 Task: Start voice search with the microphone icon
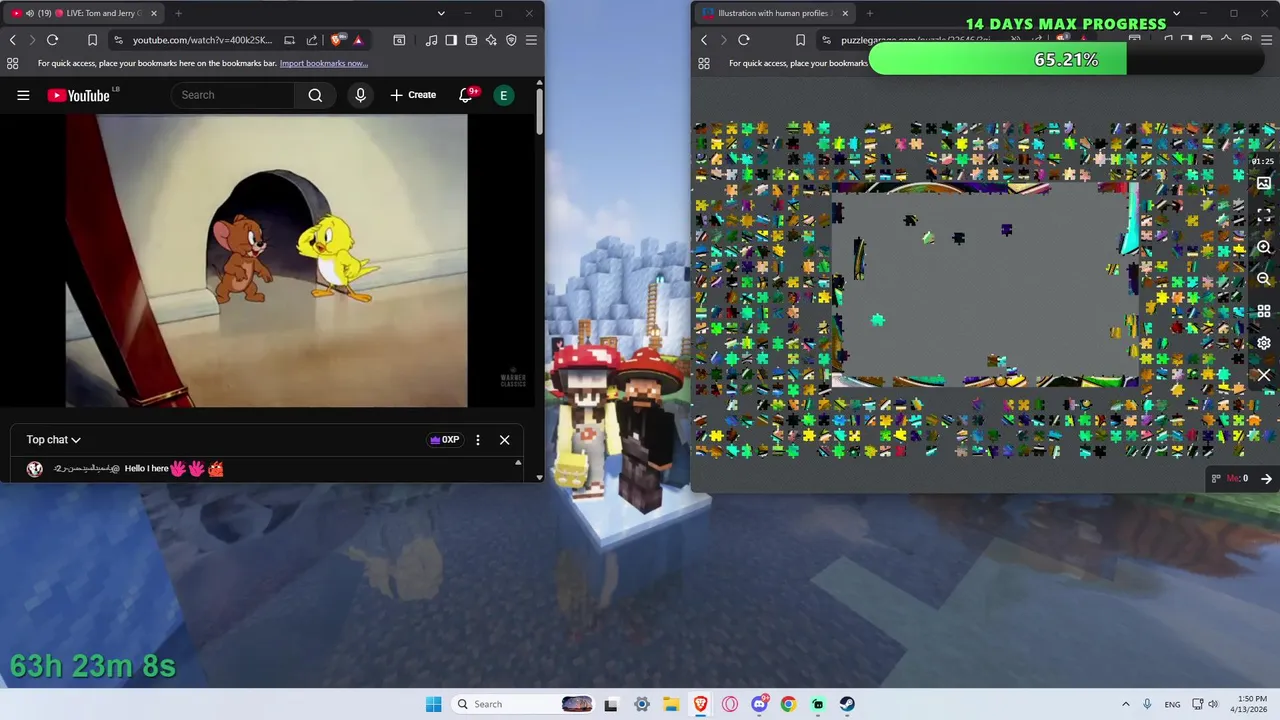coord(360,95)
